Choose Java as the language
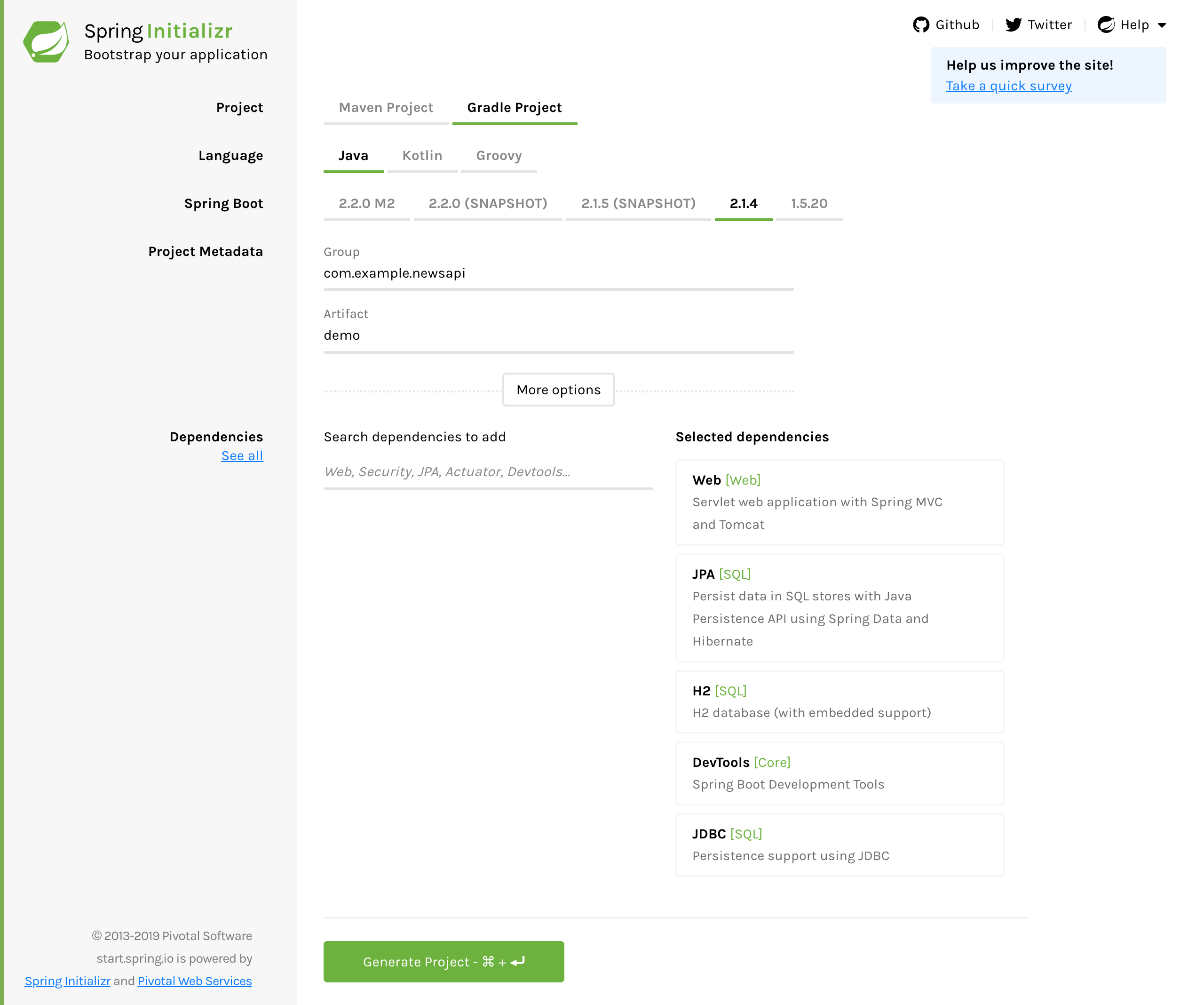1204x1005 pixels. tap(353, 156)
